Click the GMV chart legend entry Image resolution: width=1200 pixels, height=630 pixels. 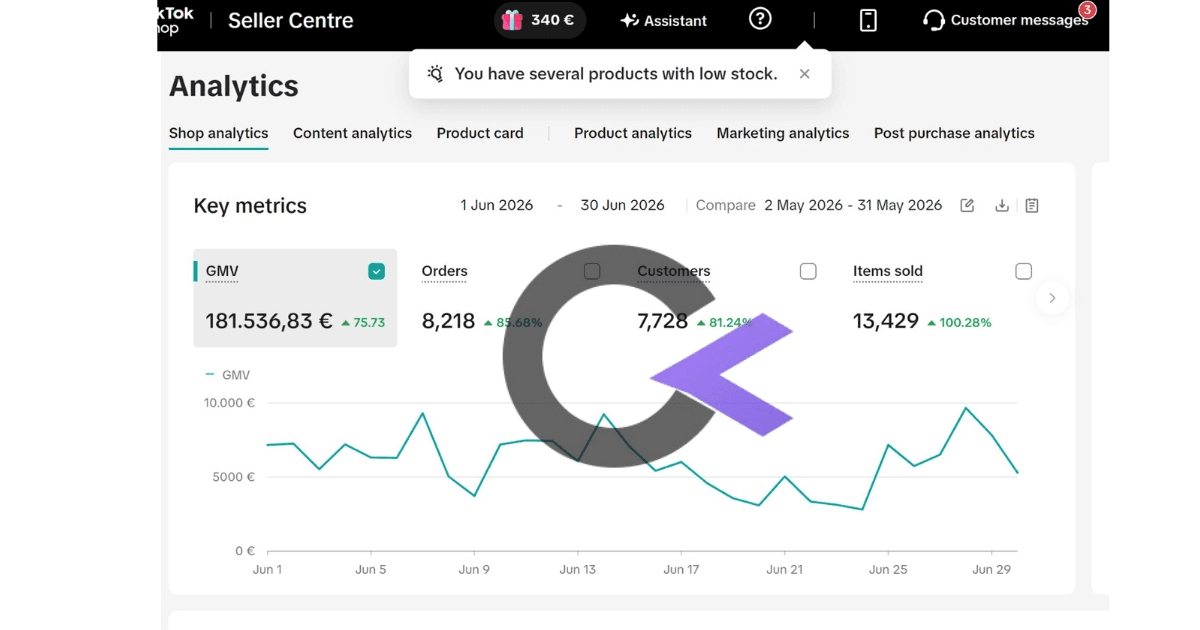[x=227, y=375]
